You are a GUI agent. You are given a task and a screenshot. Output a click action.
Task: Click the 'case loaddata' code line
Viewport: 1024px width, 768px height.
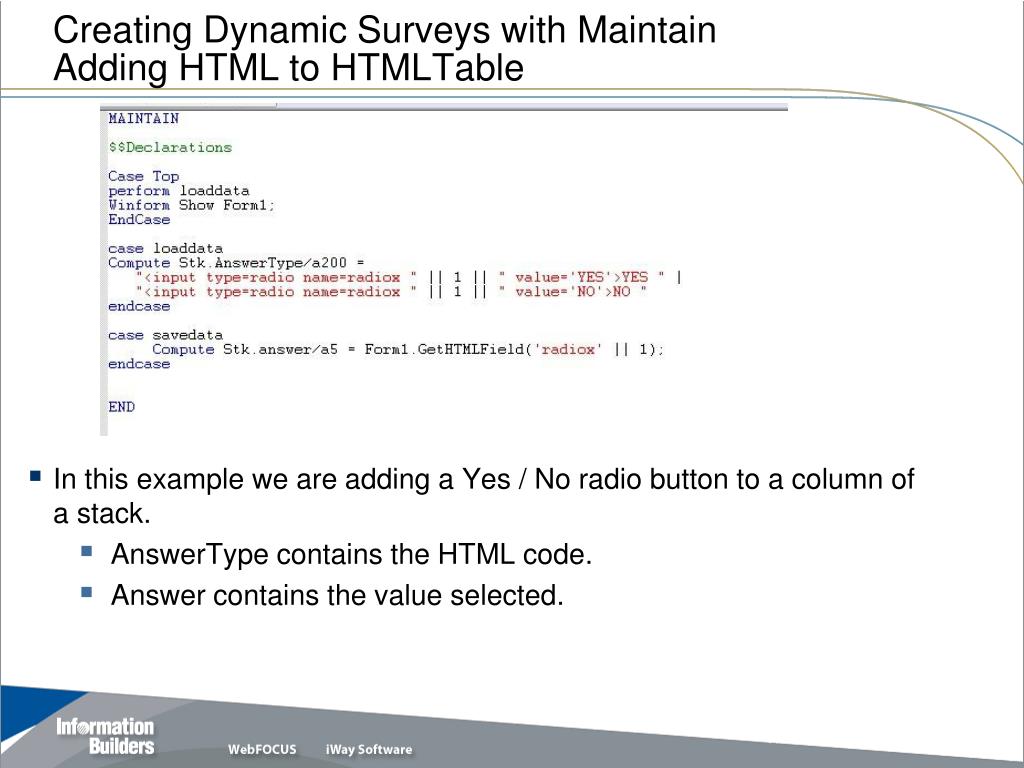click(166, 248)
